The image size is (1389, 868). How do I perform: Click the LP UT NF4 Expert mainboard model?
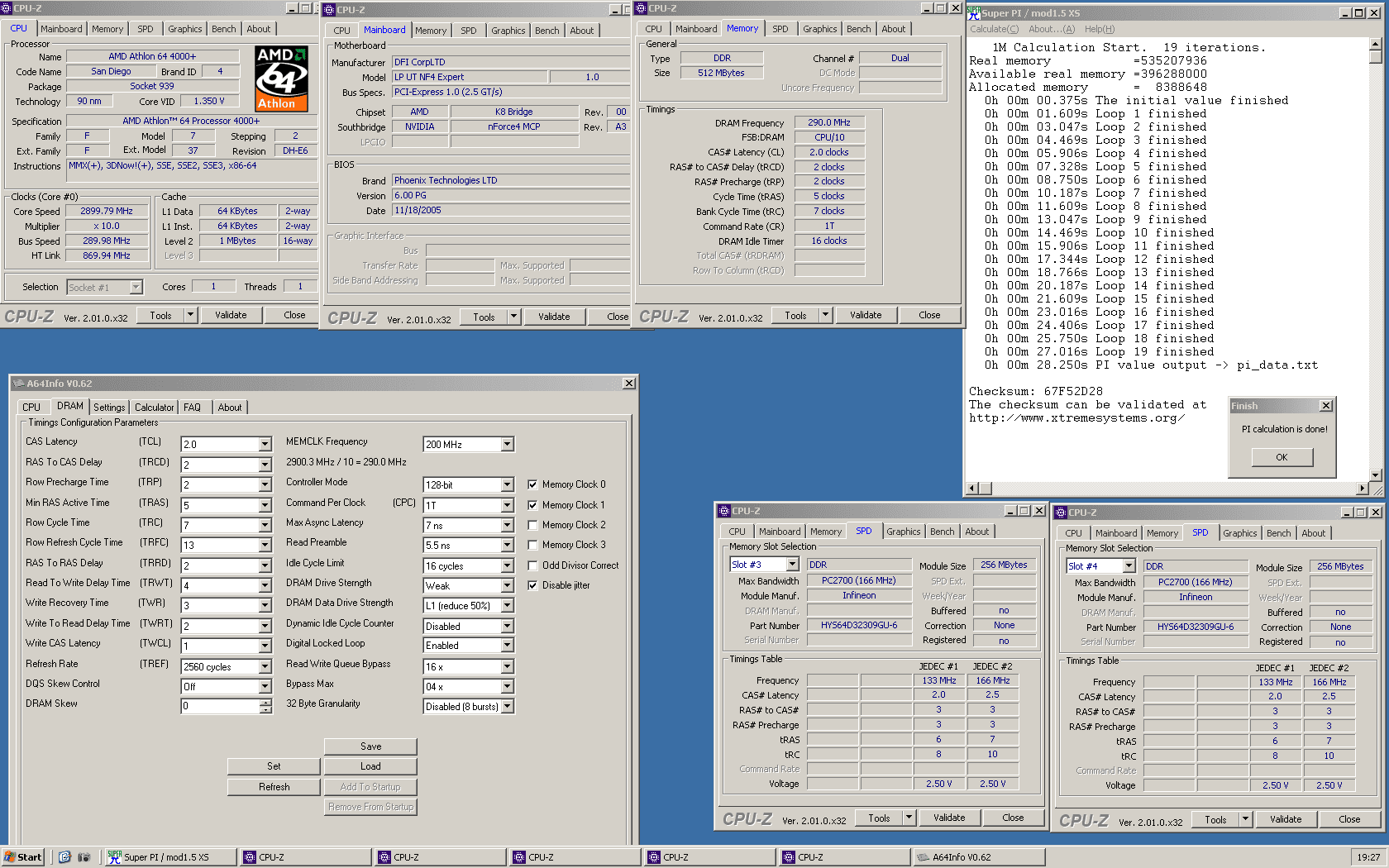pos(470,77)
